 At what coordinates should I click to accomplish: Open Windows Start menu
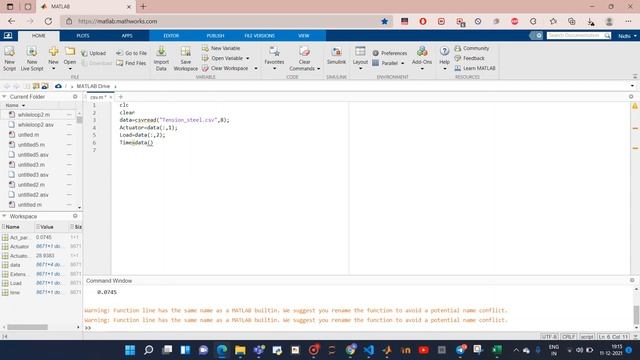130,350
